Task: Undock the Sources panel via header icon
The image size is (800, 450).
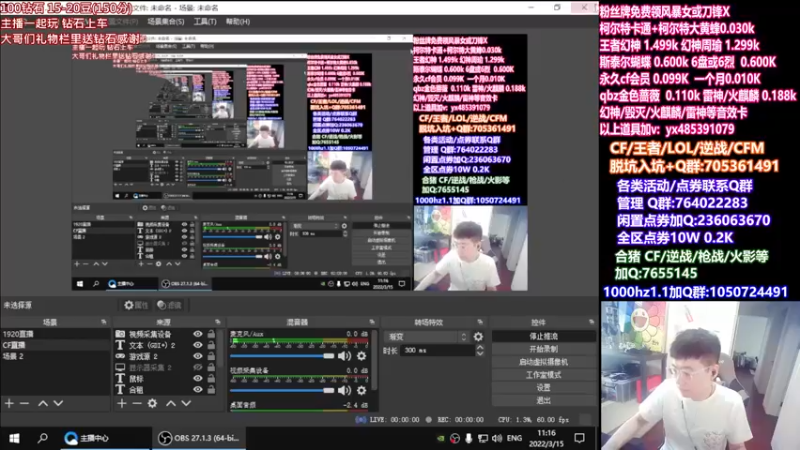Action: pyautogui.click(x=217, y=322)
